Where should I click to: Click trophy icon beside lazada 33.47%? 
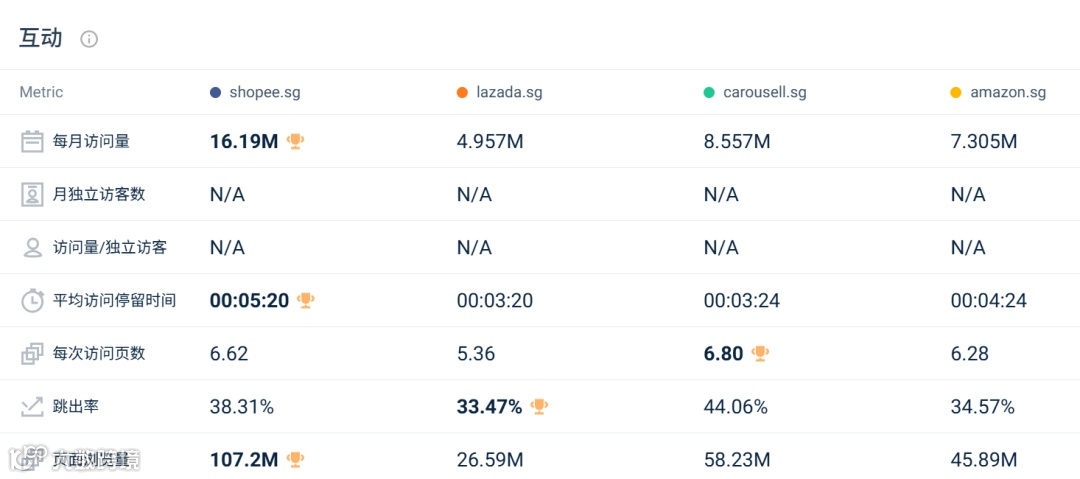coord(539,406)
